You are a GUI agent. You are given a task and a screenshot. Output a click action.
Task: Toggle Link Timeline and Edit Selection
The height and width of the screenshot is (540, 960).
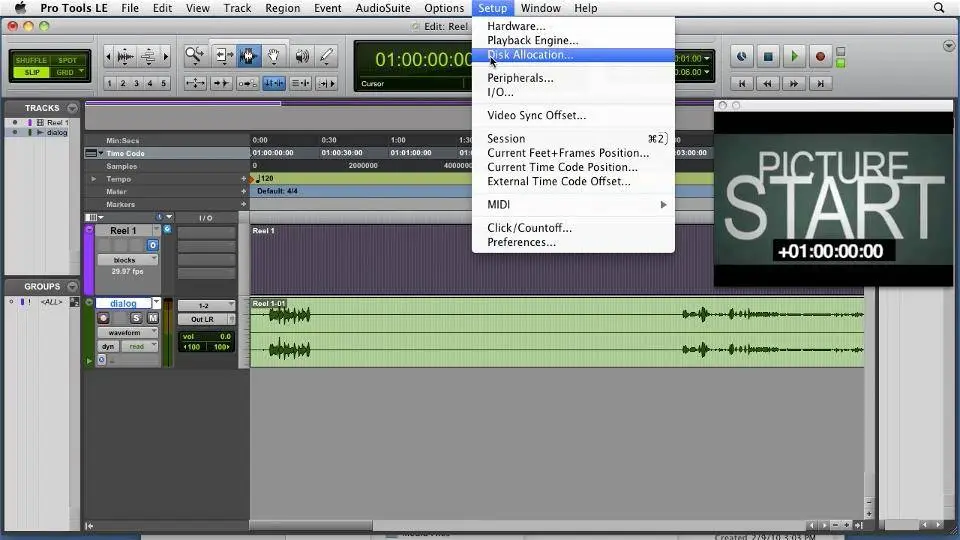click(274, 83)
